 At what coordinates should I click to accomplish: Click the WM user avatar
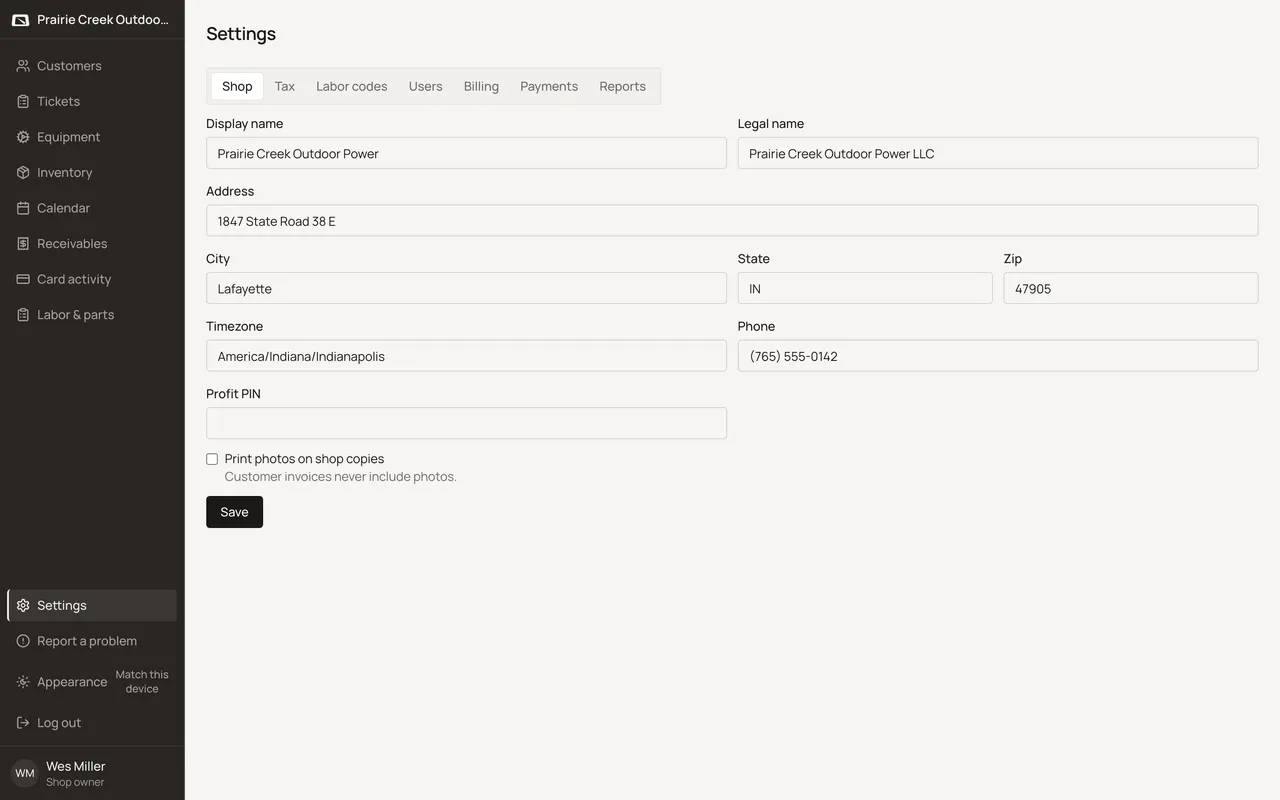tap(25, 773)
